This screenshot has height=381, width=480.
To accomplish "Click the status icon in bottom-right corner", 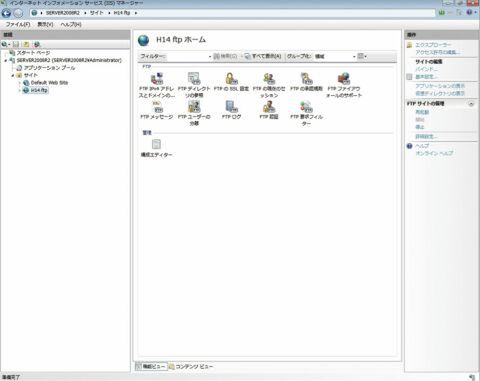I will [472, 377].
